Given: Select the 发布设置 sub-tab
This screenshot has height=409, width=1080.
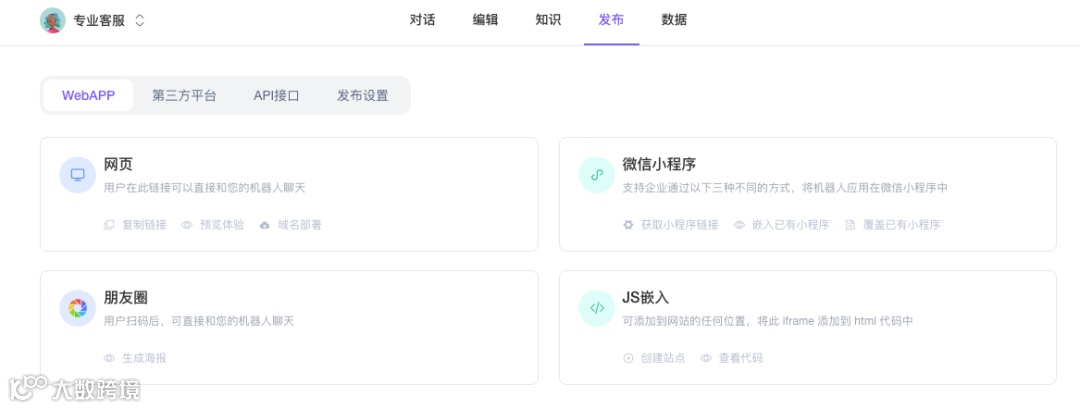Looking at the screenshot, I should (x=362, y=96).
